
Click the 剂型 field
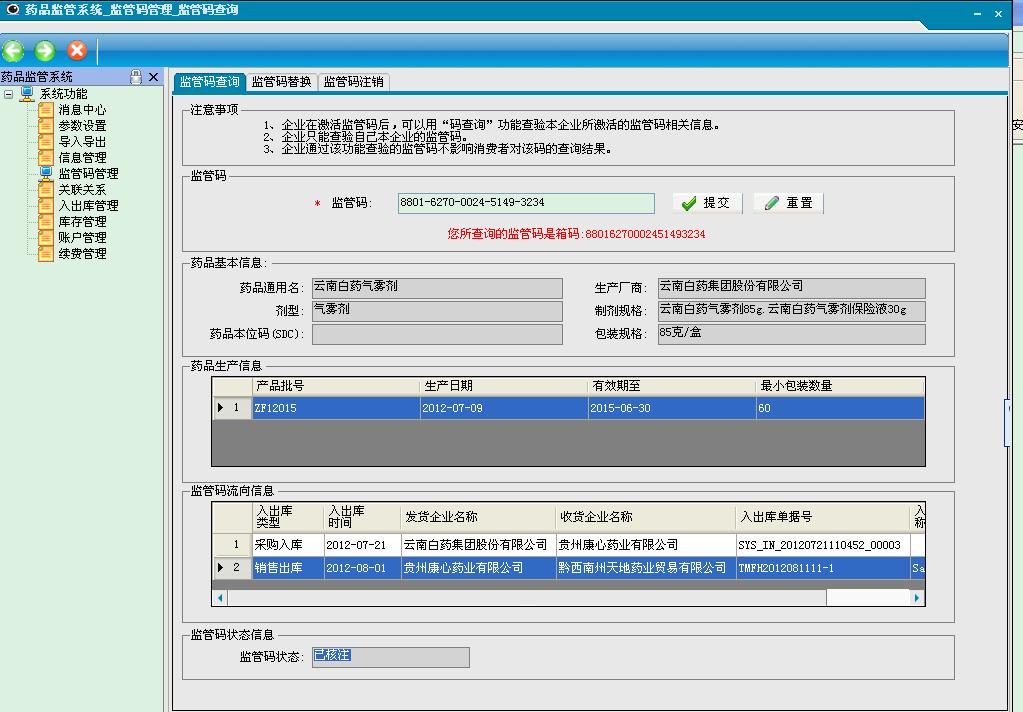437,311
